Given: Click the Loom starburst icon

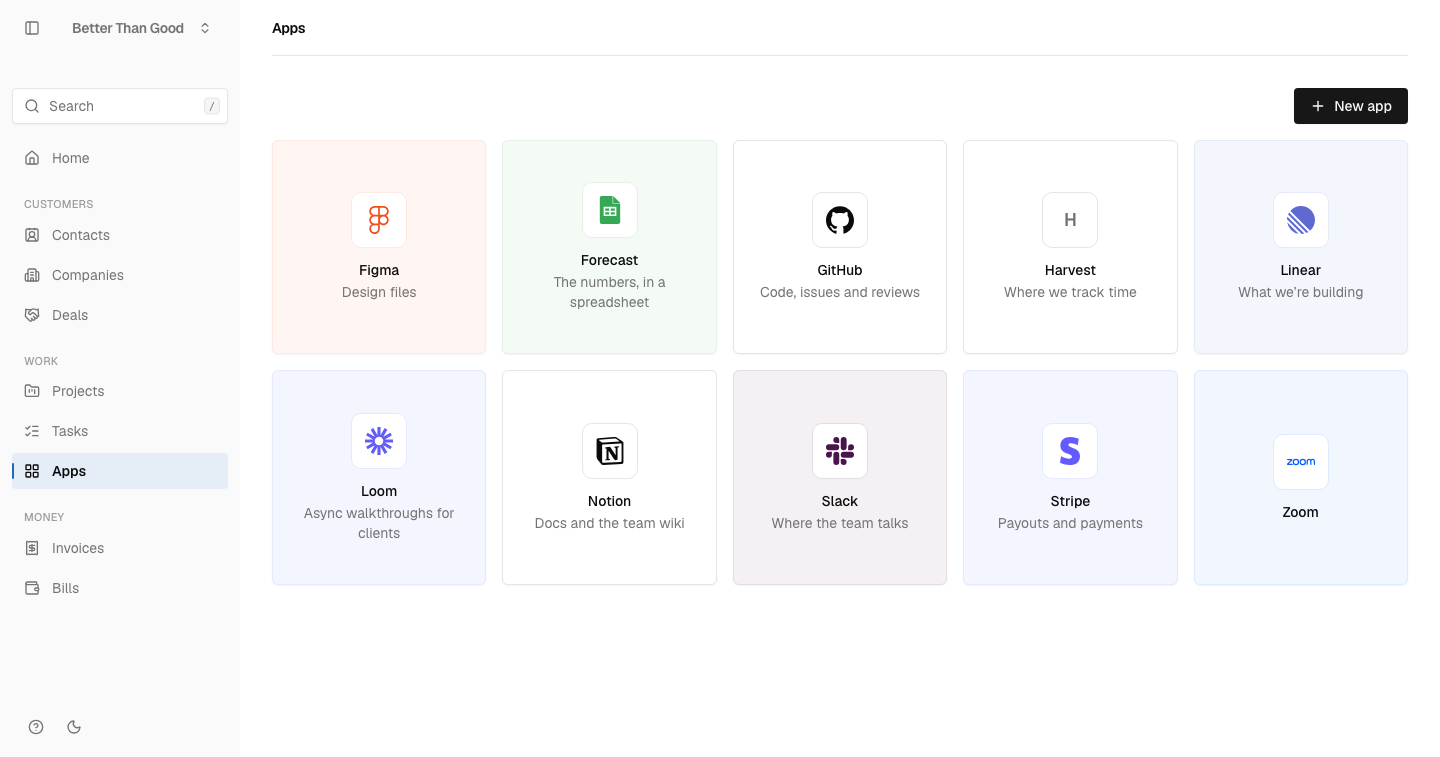Looking at the screenshot, I should point(379,441).
